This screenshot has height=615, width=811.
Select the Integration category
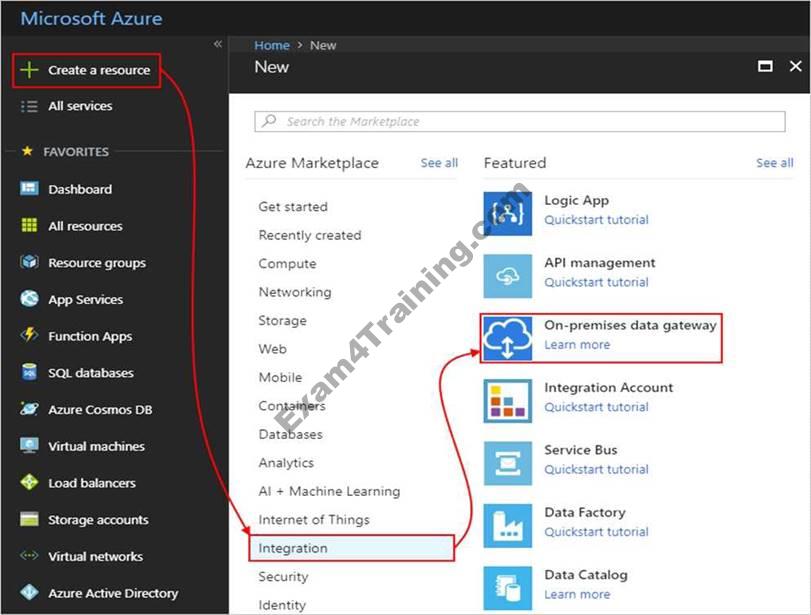pos(352,548)
